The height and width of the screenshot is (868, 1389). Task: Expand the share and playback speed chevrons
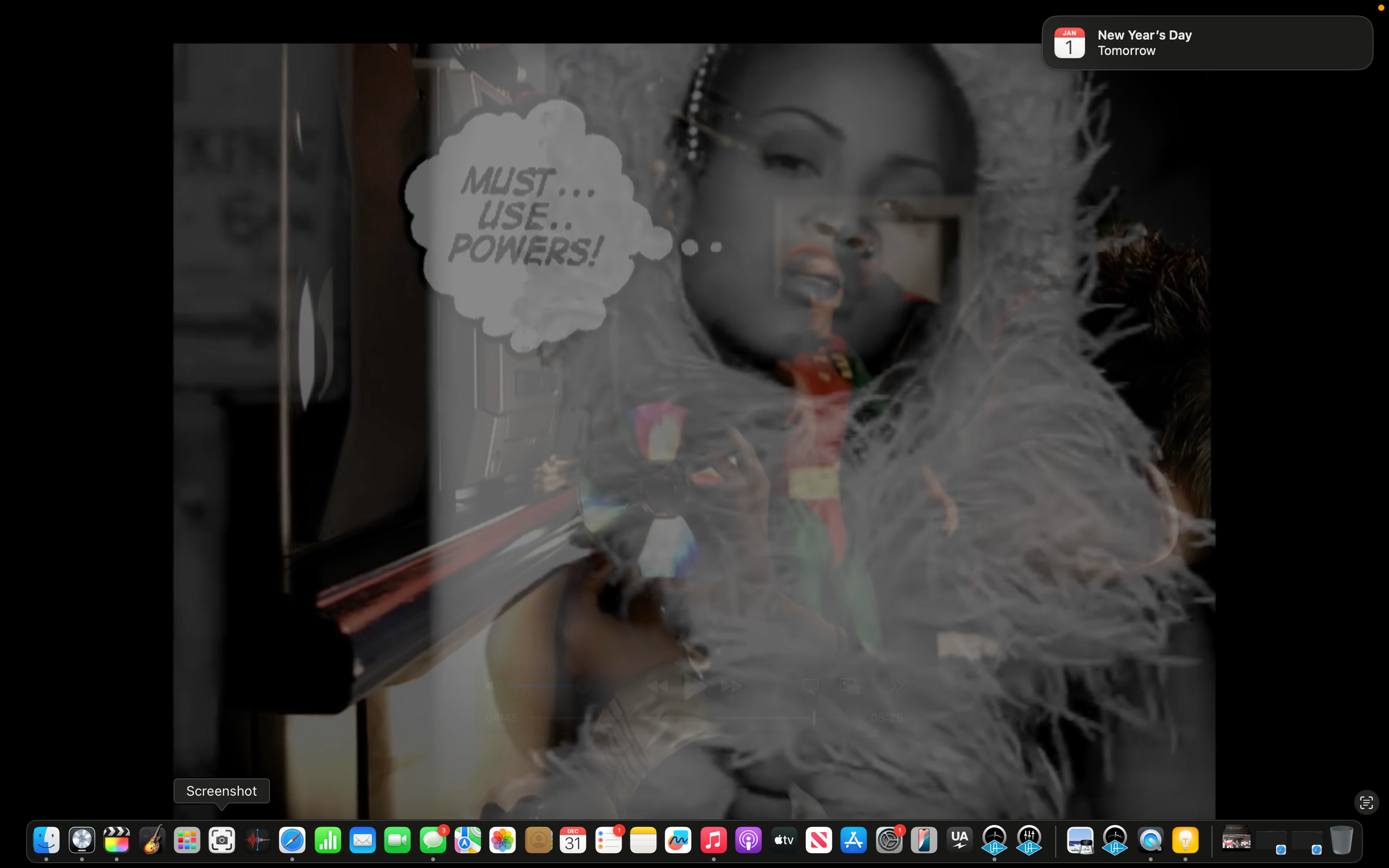pos(896,685)
